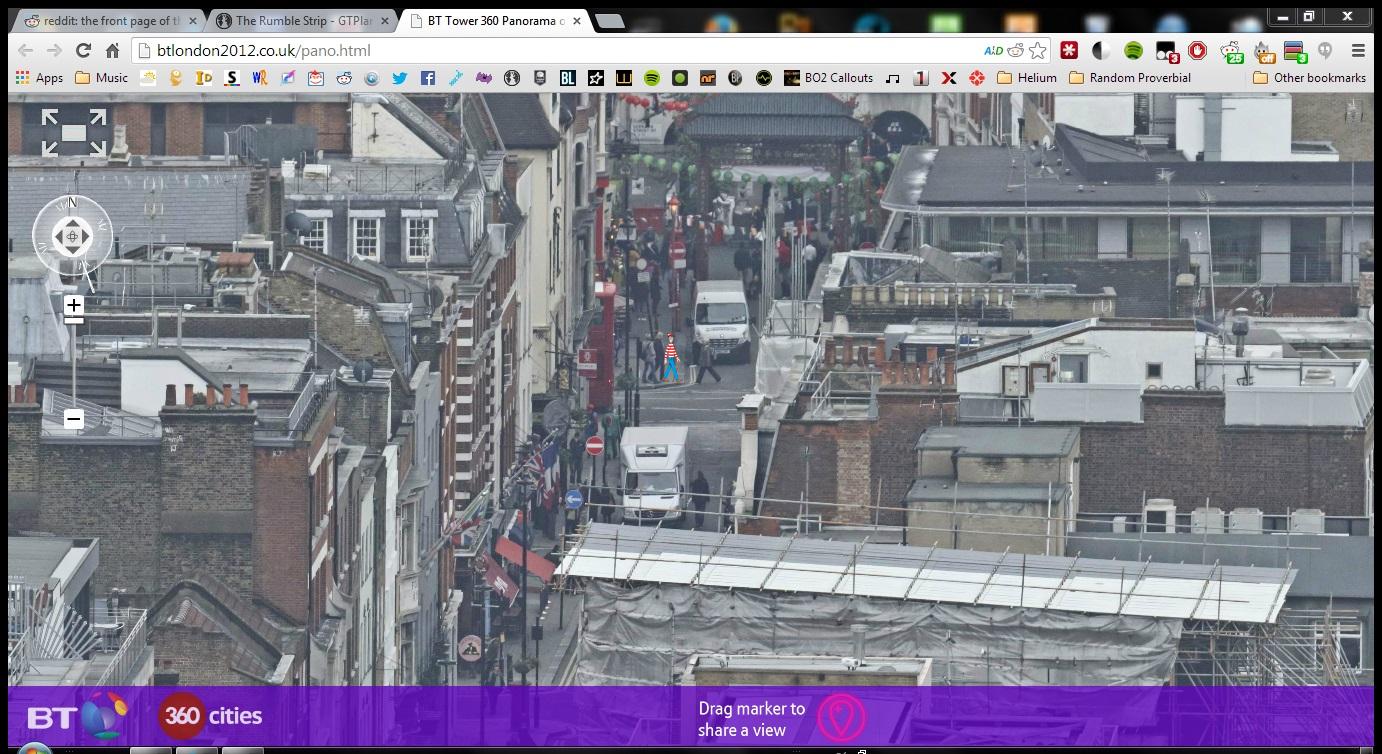Open the 360cities logo link
The image size is (1382, 754).
[210, 716]
